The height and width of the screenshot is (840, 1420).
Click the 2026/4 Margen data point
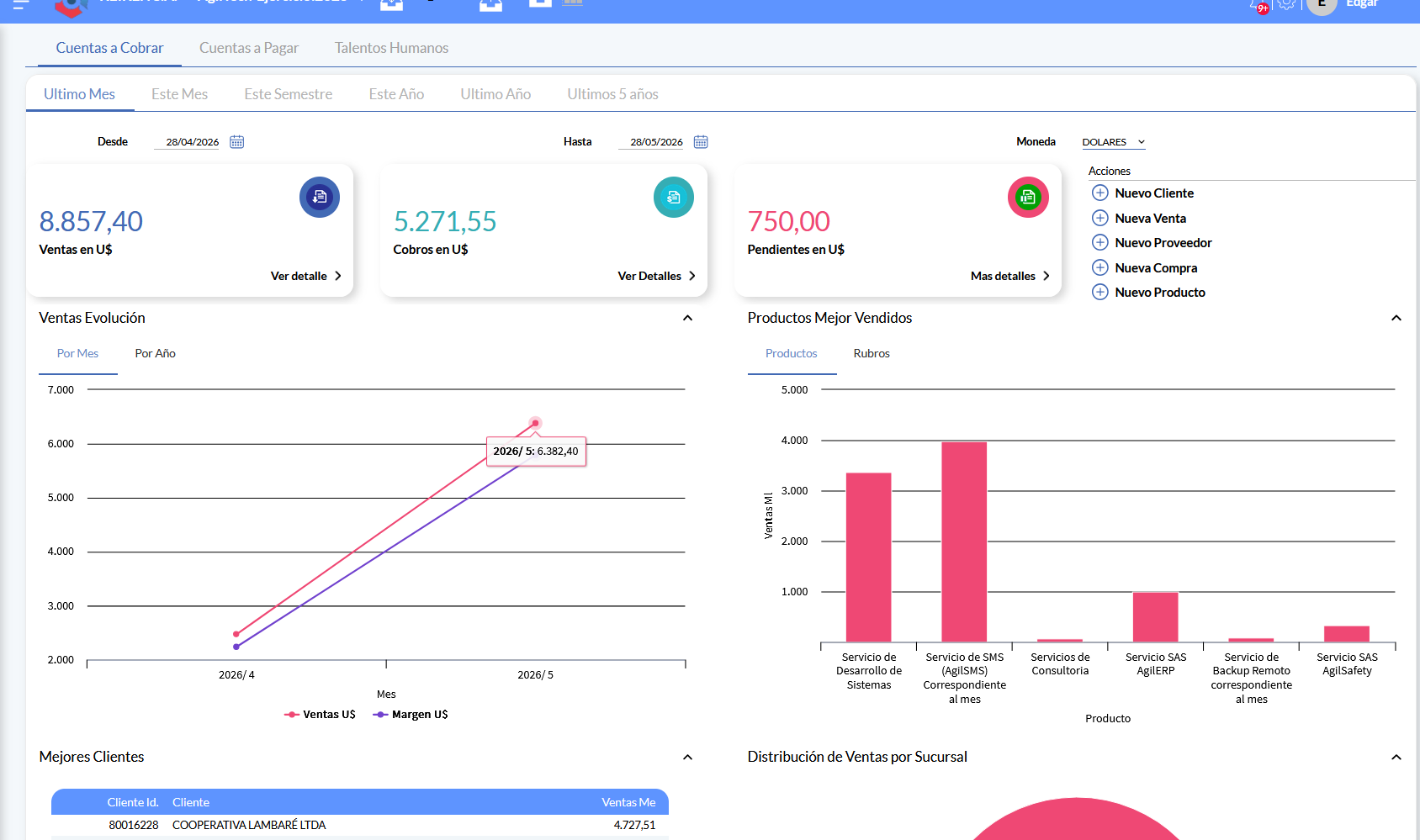tap(236, 647)
